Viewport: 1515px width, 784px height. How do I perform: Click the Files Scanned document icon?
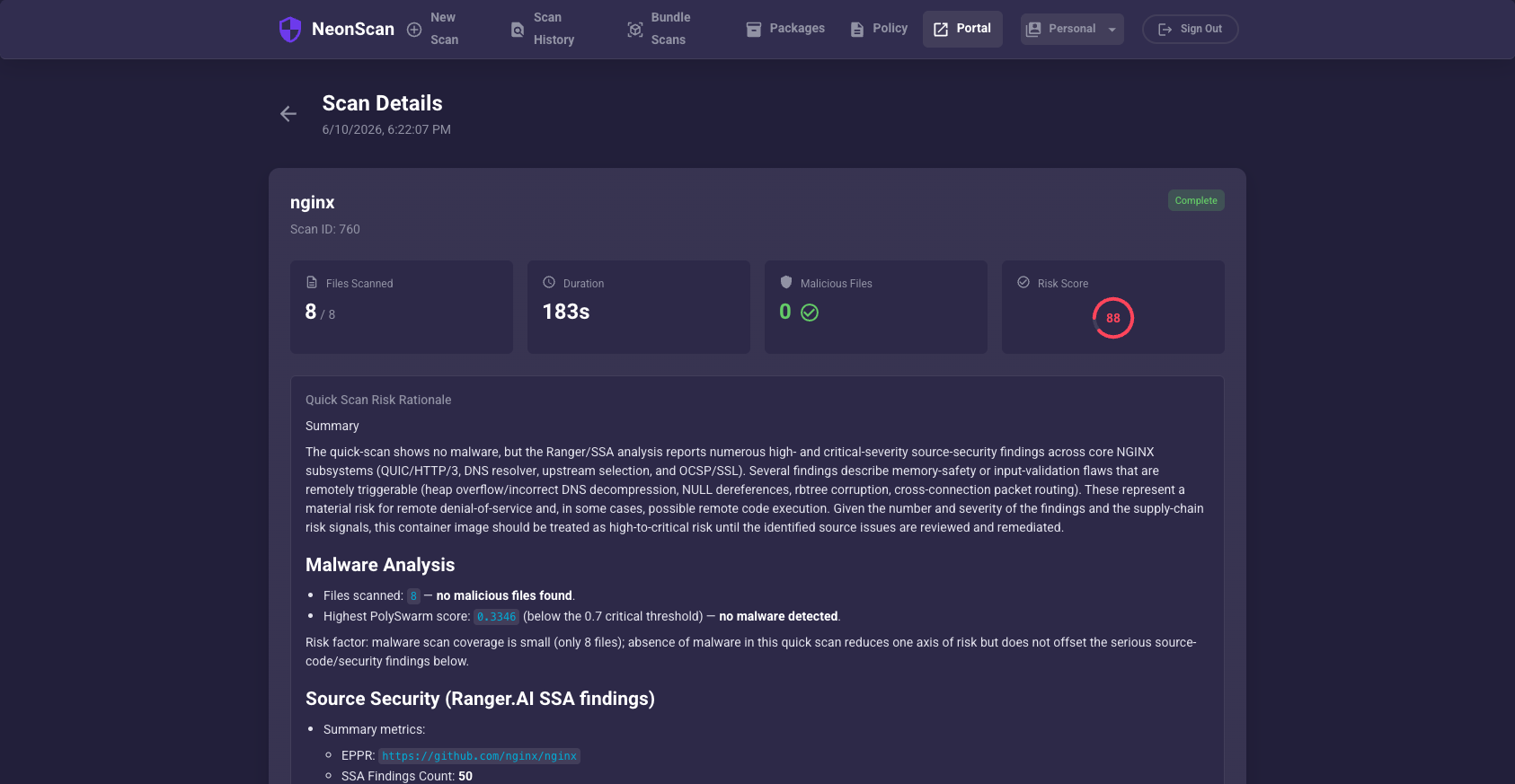[x=312, y=282]
